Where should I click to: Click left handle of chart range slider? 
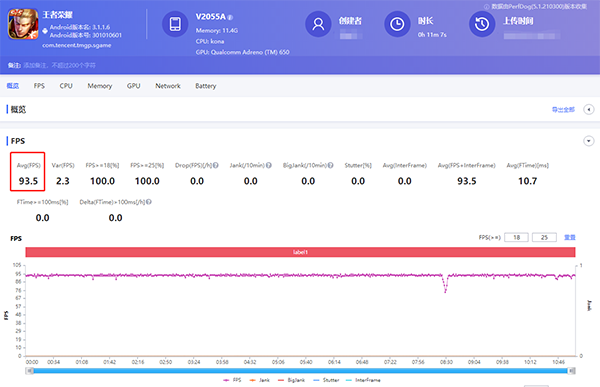pos(30,371)
